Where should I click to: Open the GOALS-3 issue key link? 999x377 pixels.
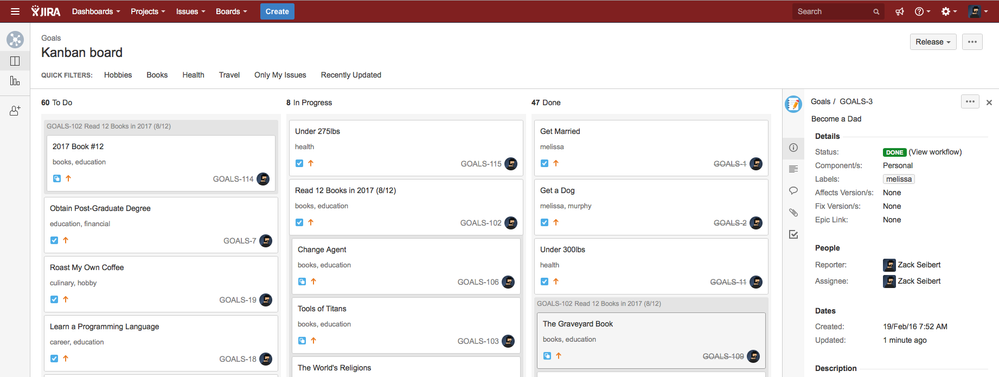point(856,101)
